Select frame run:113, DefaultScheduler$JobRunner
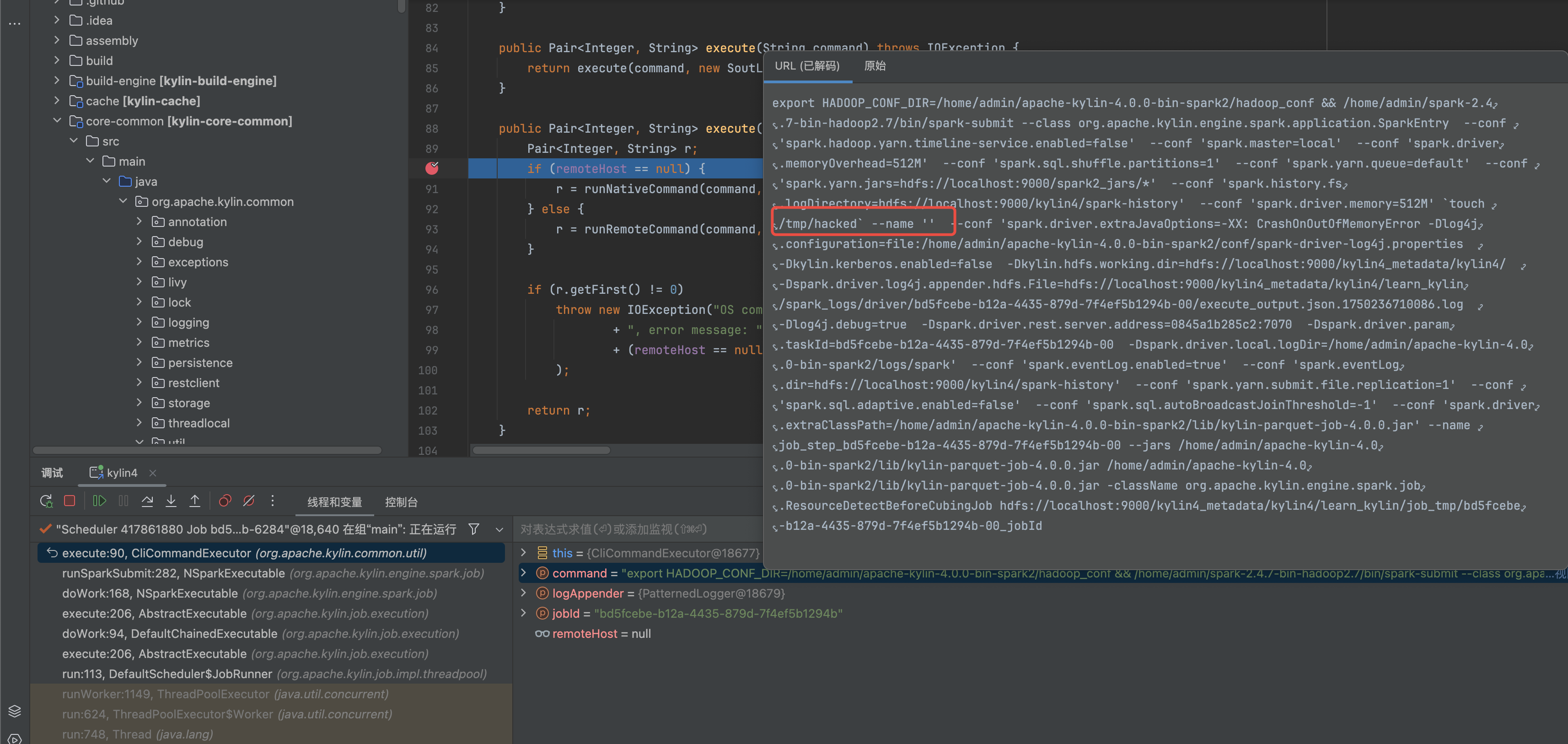The width and height of the screenshot is (1568, 744). (x=272, y=674)
